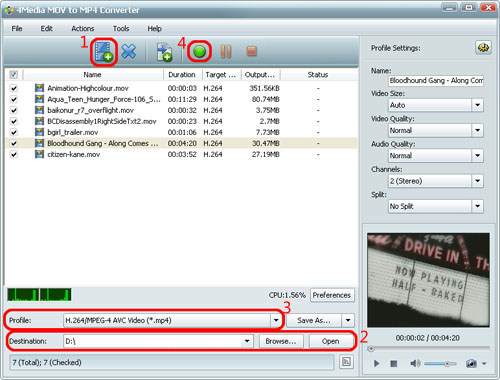Screen dimensions: 500x380
Task: Click the Add Profile document icon
Action: click(164, 52)
